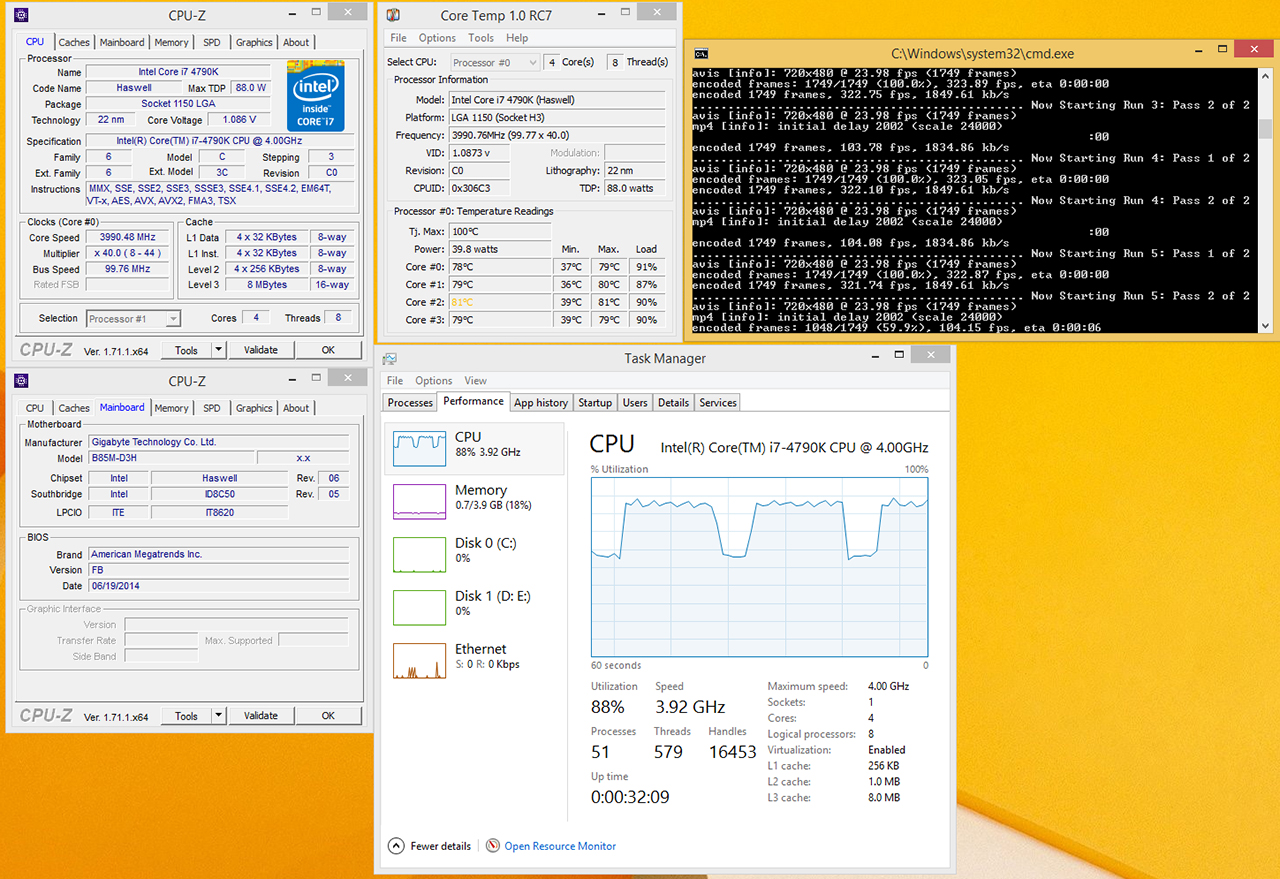Open View menu in Task Manager
This screenshot has height=879, width=1280.
pyautogui.click(x=475, y=381)
